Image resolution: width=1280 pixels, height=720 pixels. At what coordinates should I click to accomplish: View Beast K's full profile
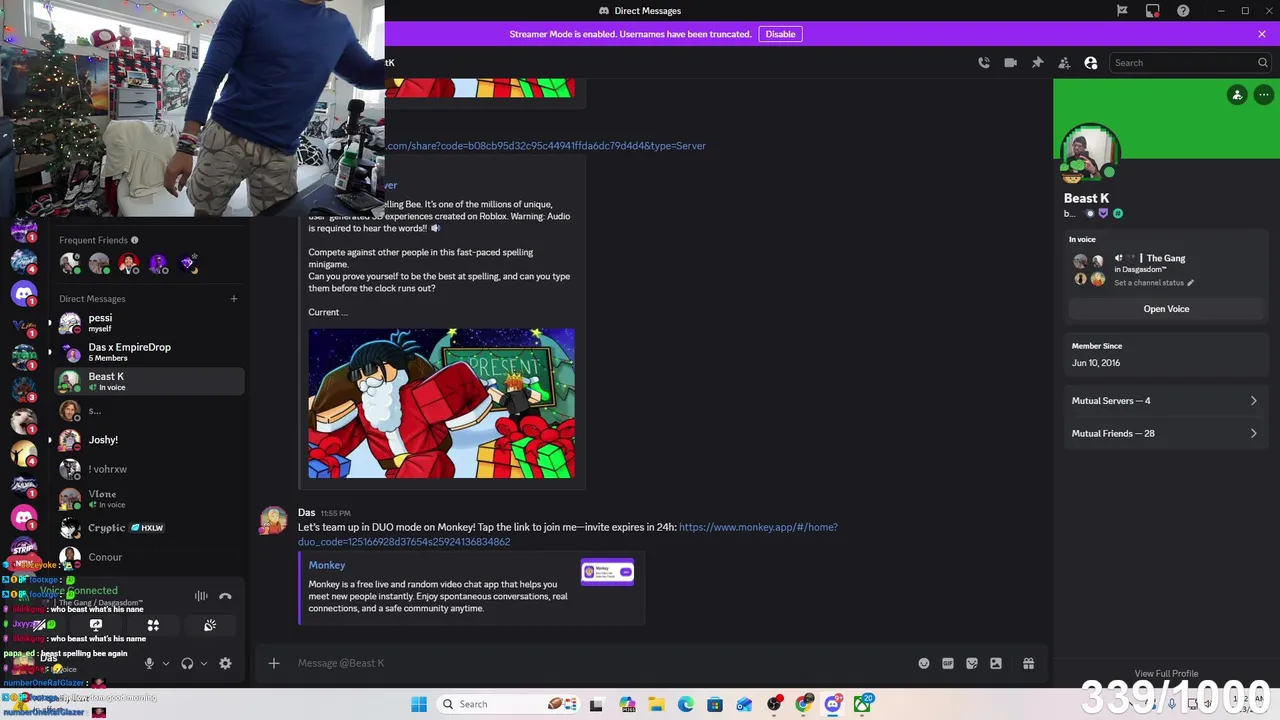click(1166, 673)
